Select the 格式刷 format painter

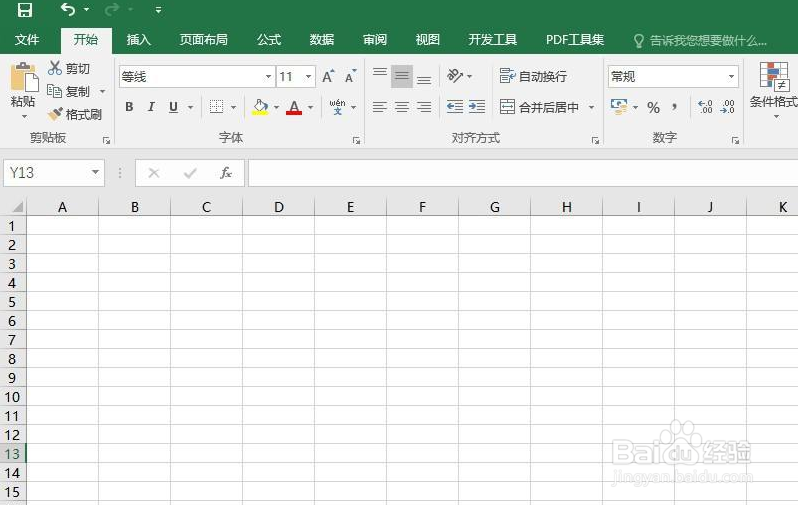point(75,114)
